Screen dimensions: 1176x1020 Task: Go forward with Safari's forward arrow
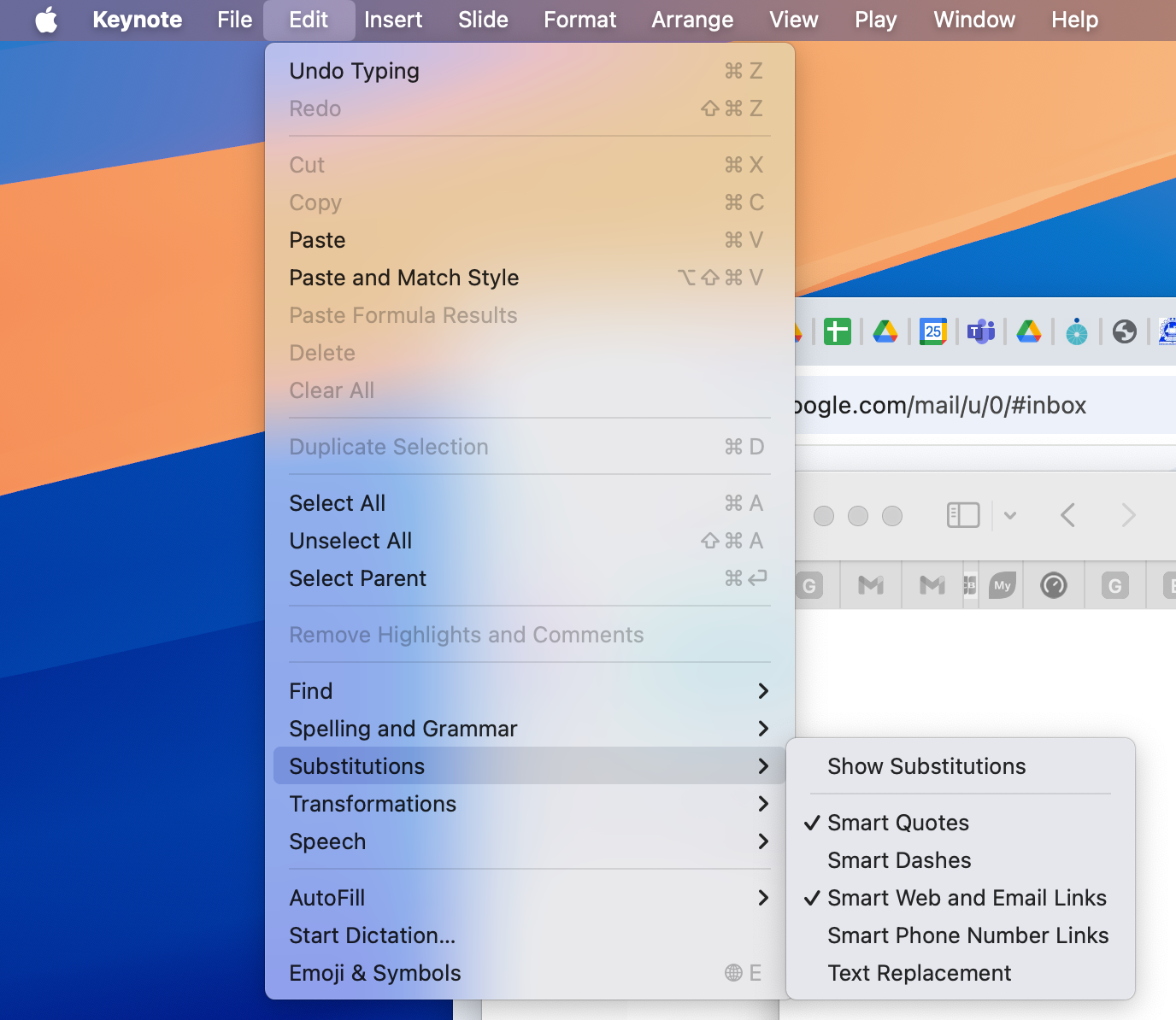coord(1128,515)
